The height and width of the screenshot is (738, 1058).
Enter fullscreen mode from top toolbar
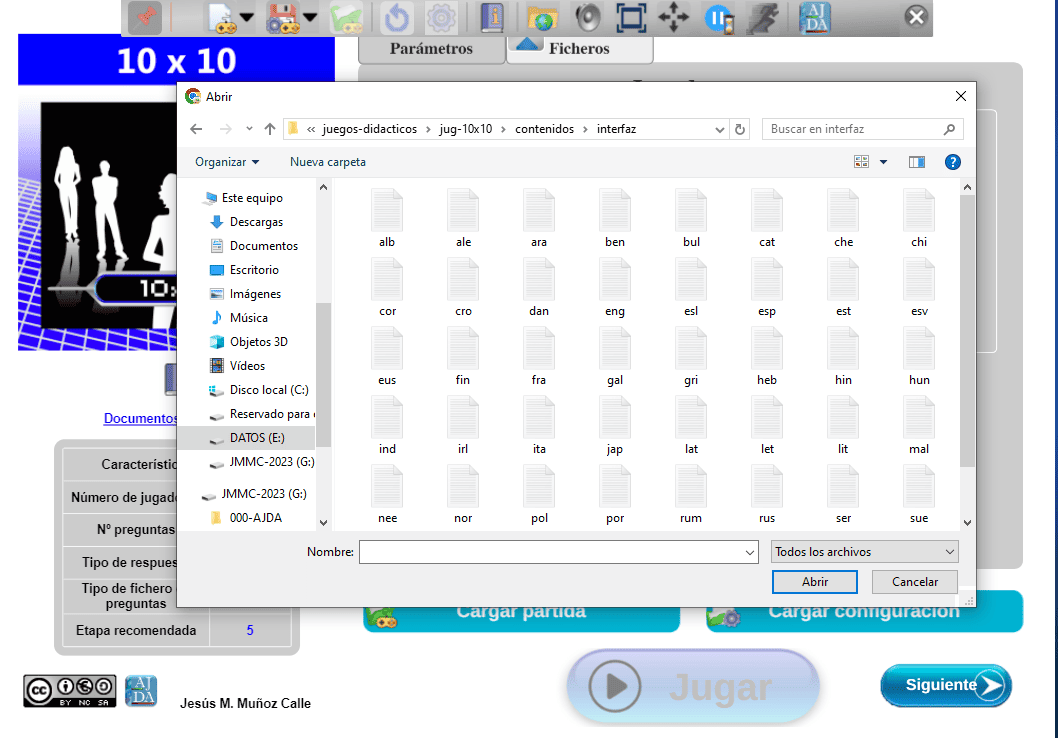[630, 18]
